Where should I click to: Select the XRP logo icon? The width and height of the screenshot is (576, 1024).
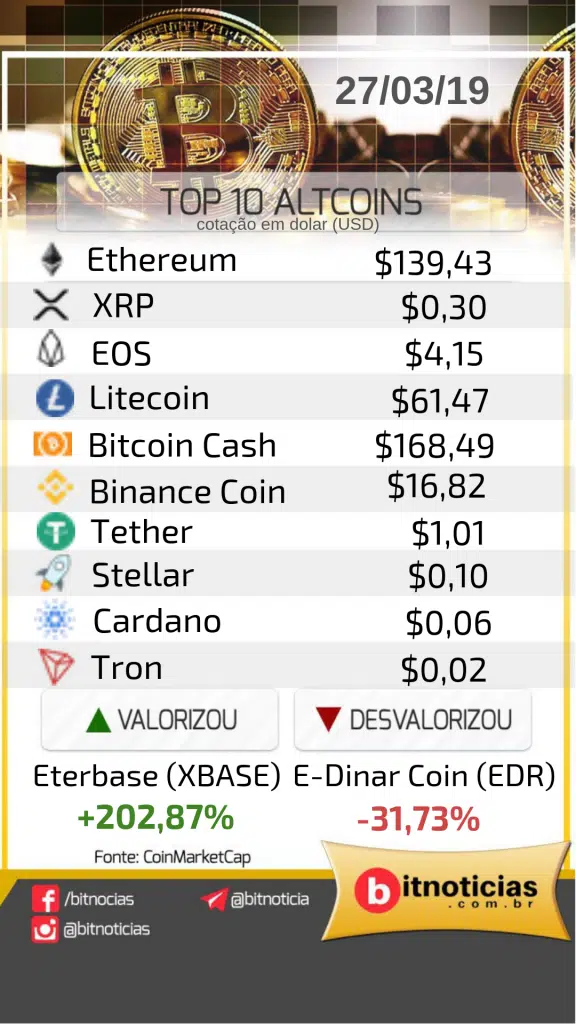coord(51,305)
